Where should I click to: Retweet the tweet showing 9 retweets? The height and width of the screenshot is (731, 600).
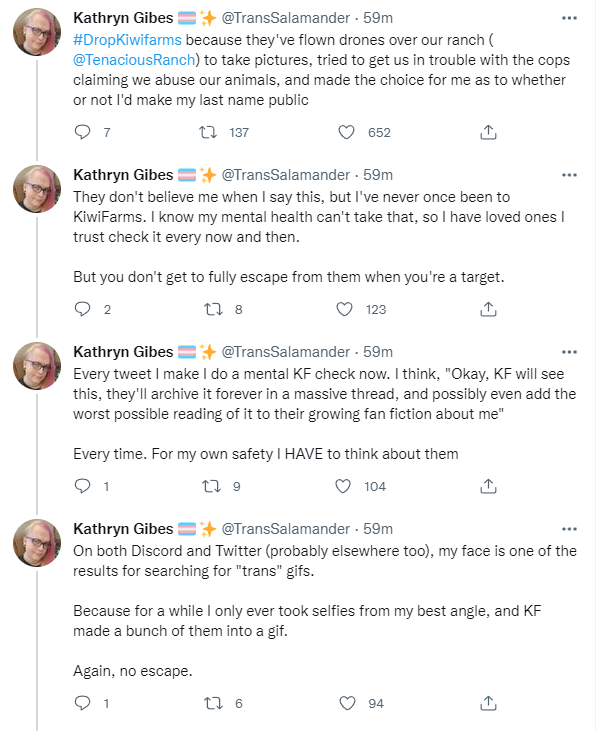[x=211, y=486]
